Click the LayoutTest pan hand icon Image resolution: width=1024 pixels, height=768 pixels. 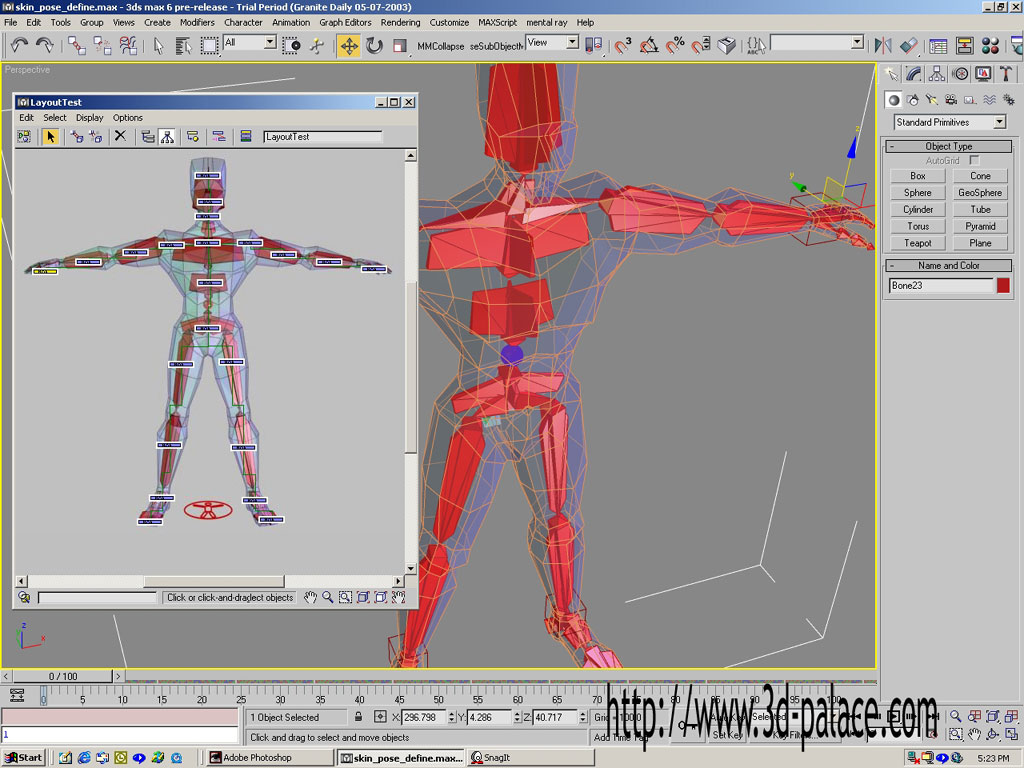(x=310, y=597)
